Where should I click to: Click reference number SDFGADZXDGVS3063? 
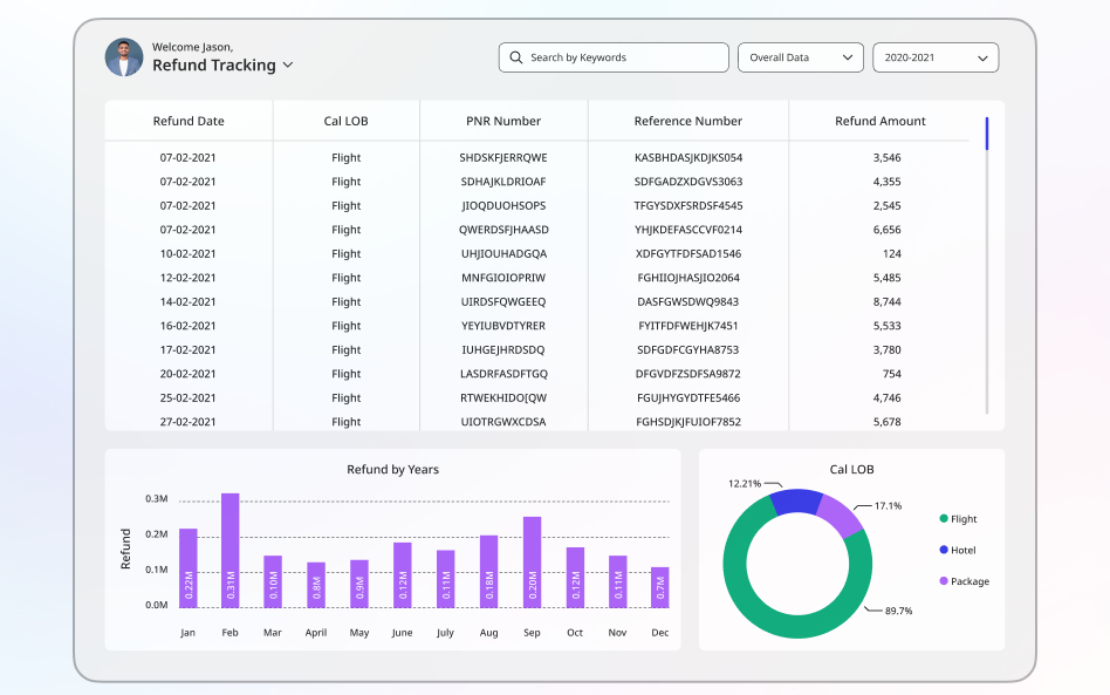(688, 182)
